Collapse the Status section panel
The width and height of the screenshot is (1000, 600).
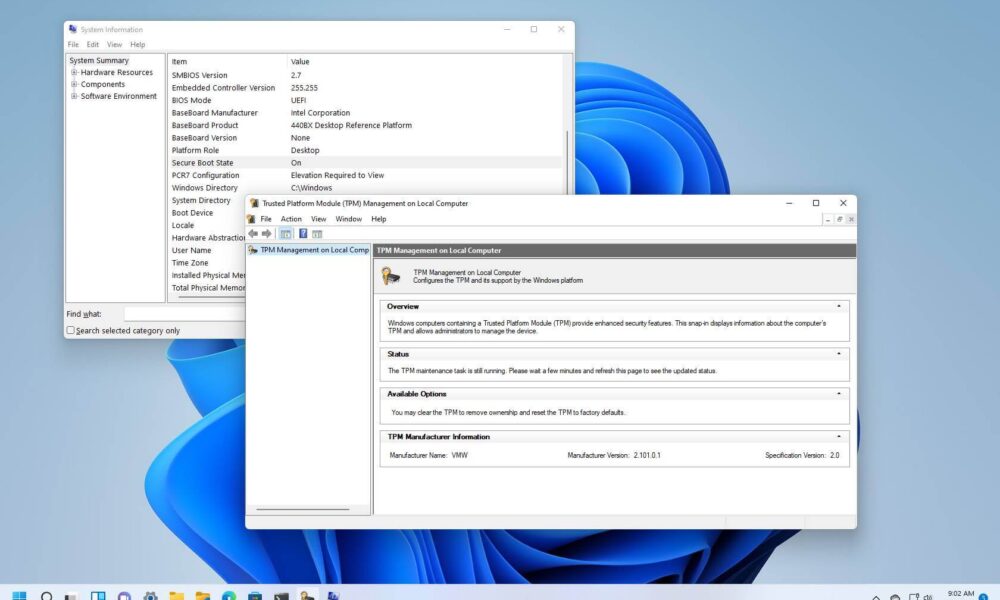(x=840, y=354)
